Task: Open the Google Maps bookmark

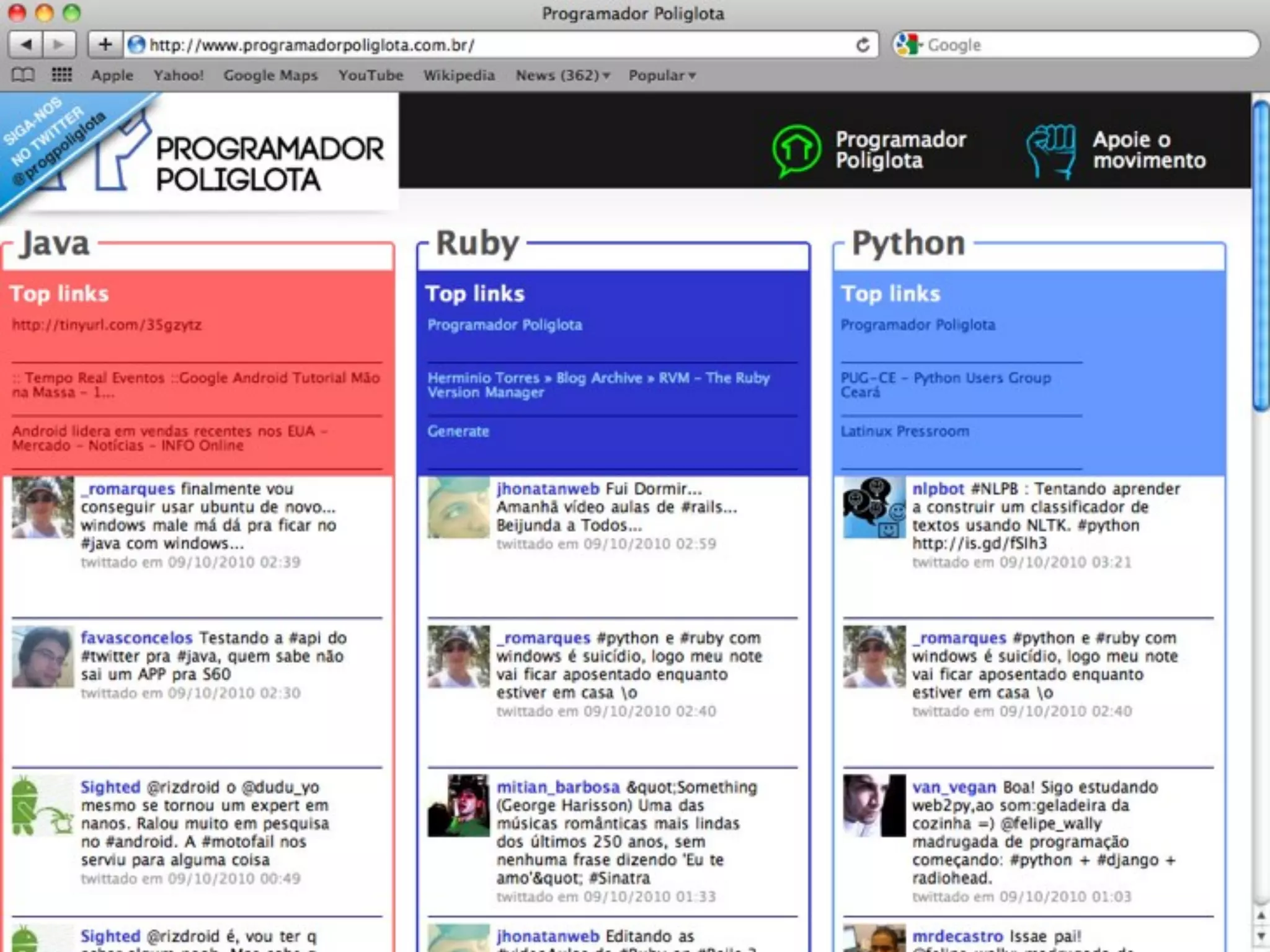Action: pyautogui.click(x=270, y=75)
